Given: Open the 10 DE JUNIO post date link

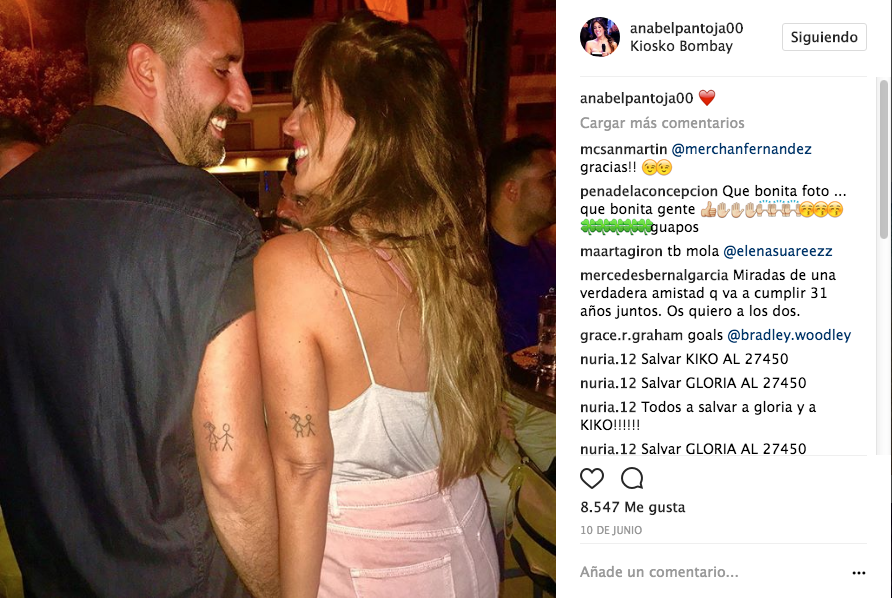Looking at the screenshot, I should [x=611, y=530].
